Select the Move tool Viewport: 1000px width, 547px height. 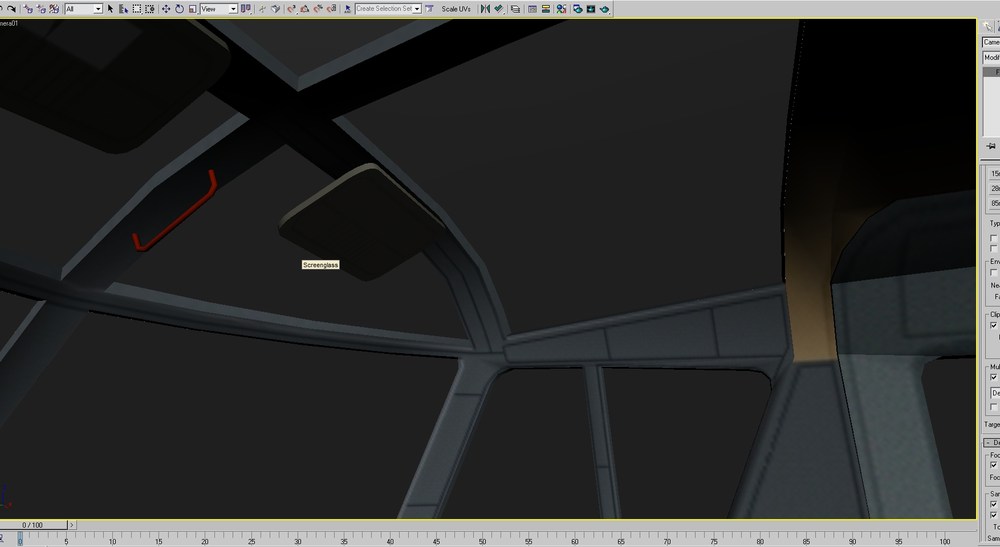click(166, 9)
